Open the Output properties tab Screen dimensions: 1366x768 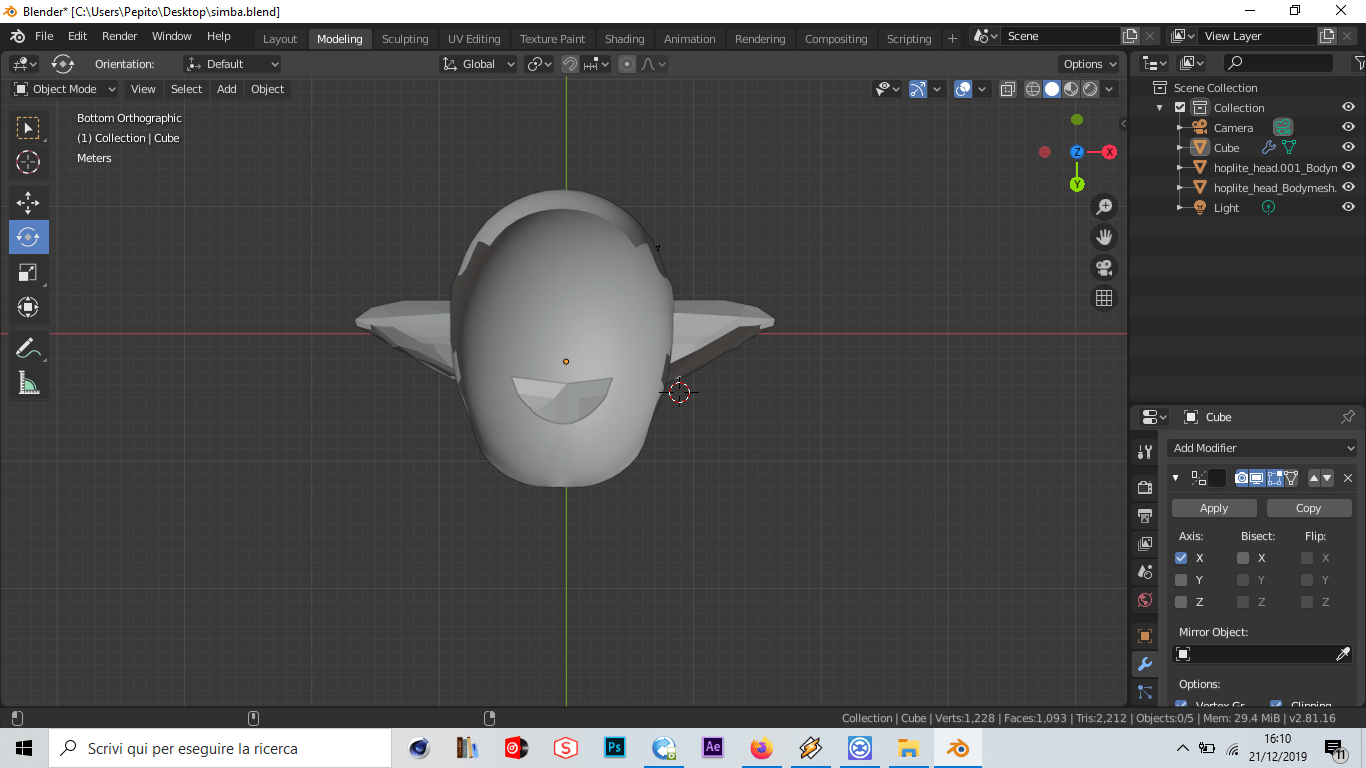coord(1145,516)
